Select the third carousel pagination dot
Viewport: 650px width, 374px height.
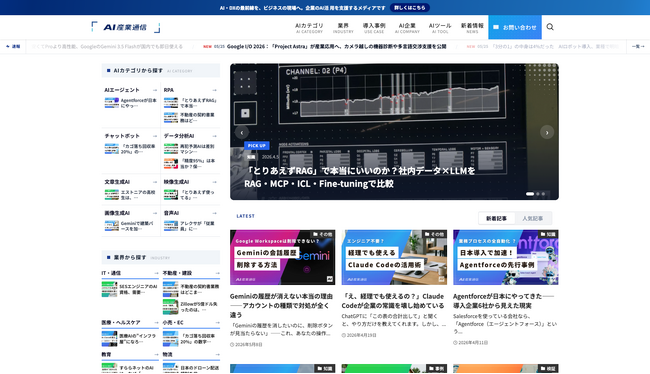click(543, 194)
